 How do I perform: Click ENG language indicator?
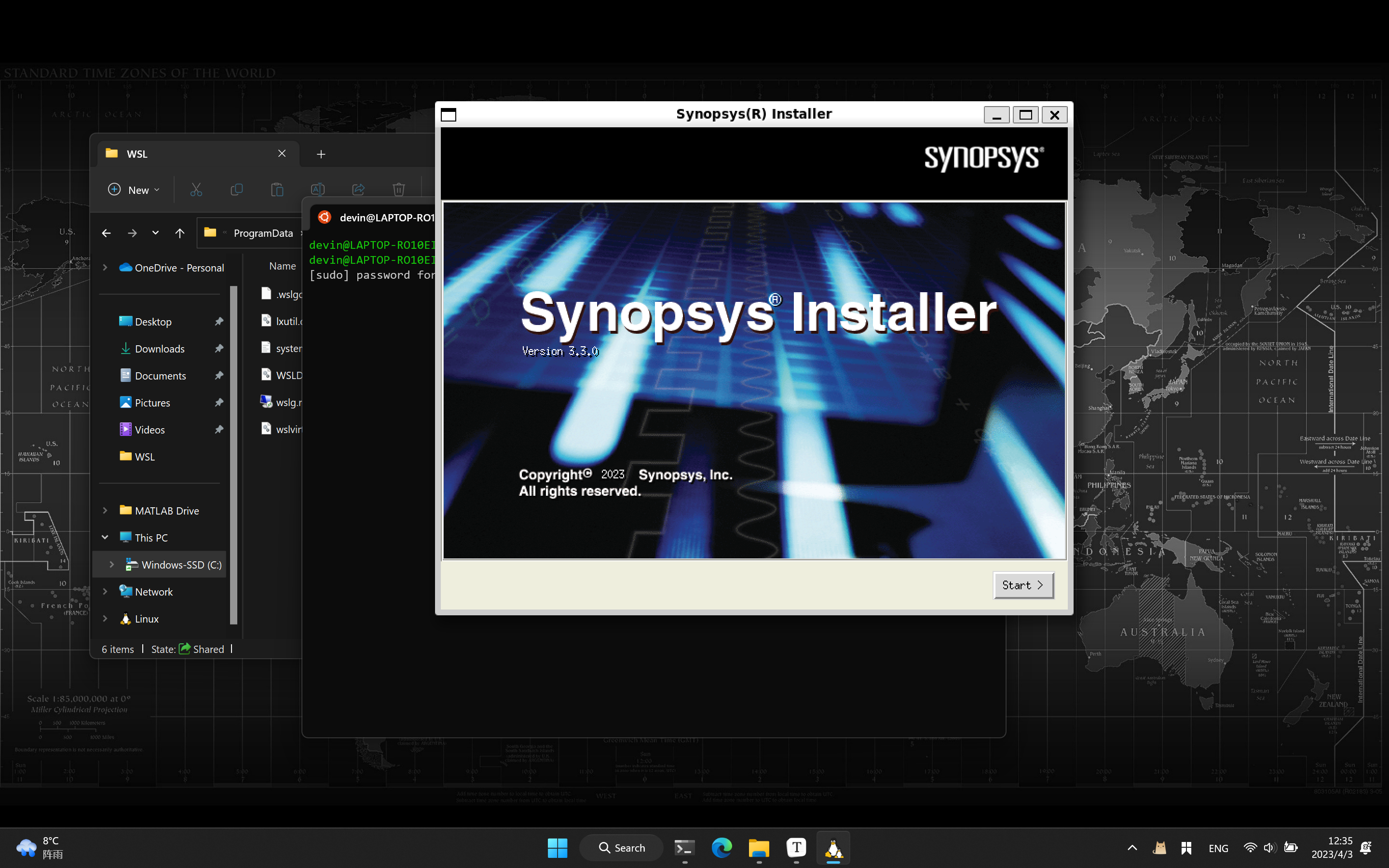point(1218,848)
